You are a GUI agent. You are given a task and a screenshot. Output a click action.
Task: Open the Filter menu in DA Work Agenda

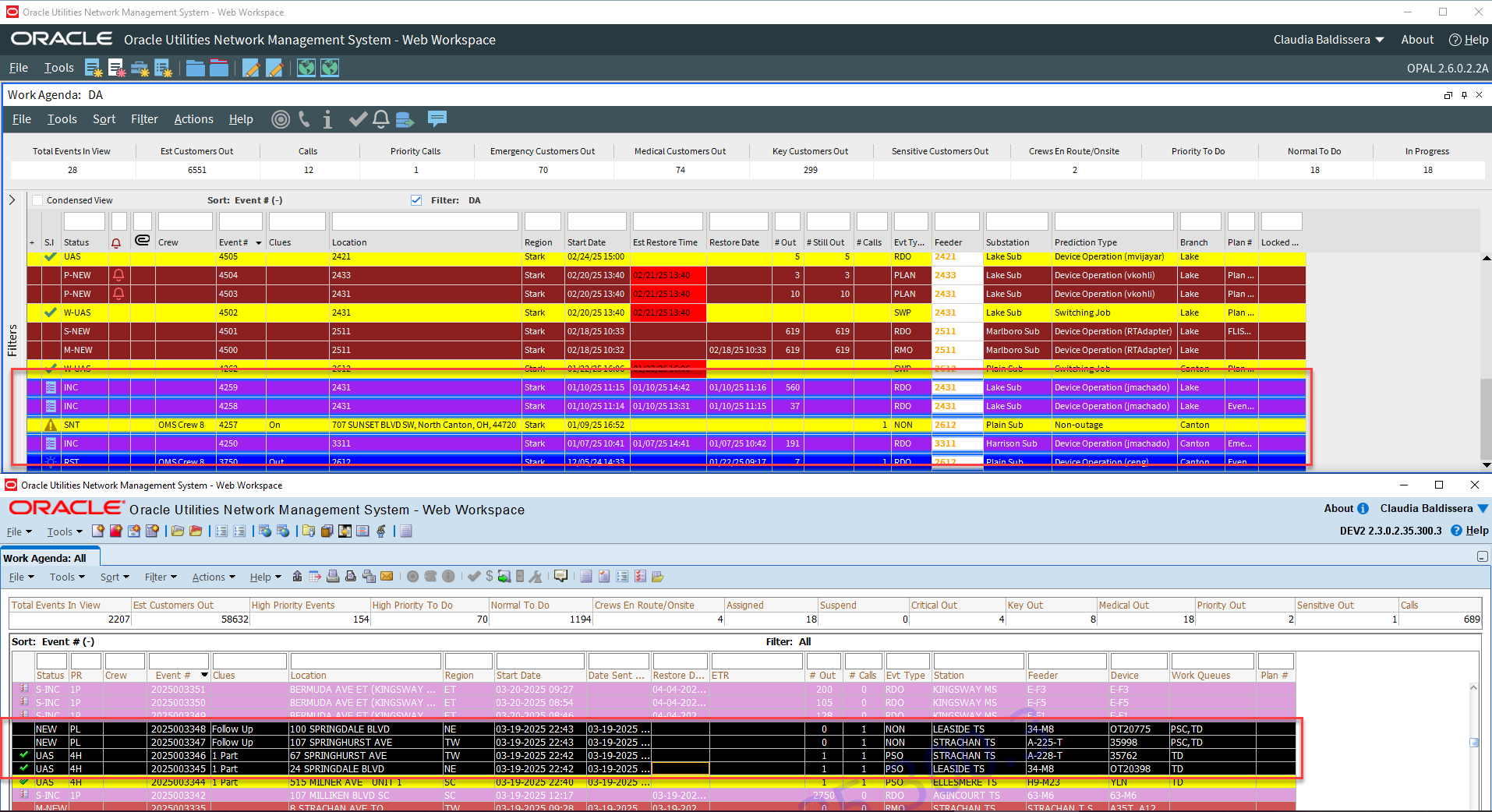point(144,119)
